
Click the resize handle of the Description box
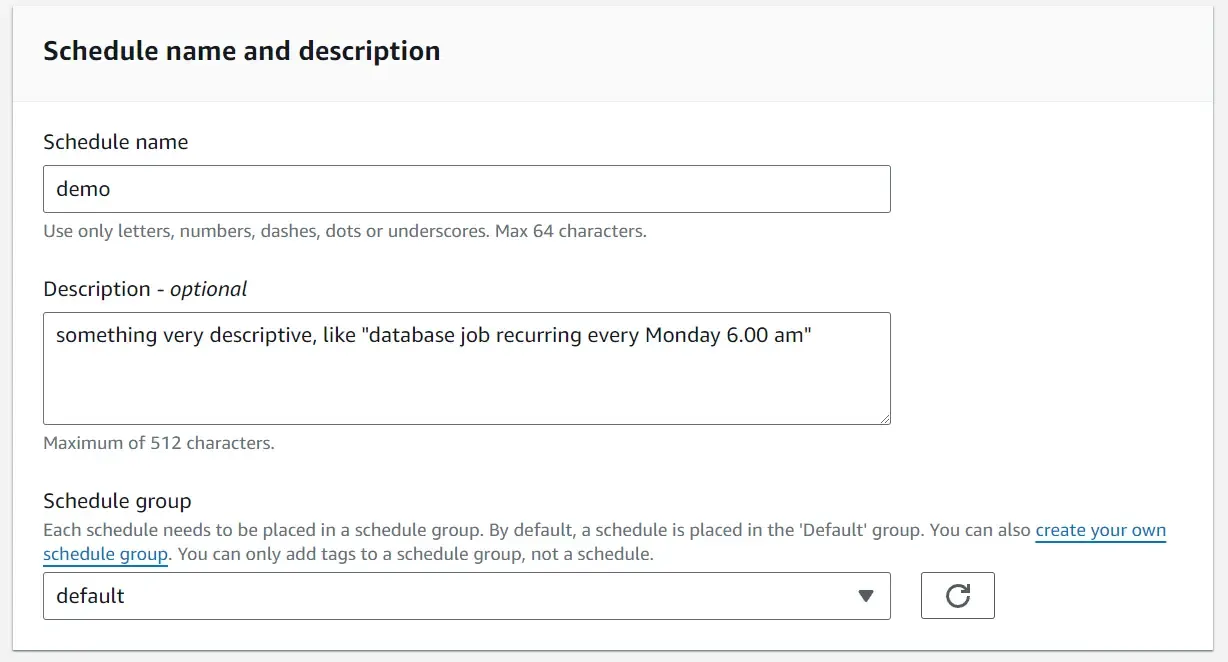(884, 419)
